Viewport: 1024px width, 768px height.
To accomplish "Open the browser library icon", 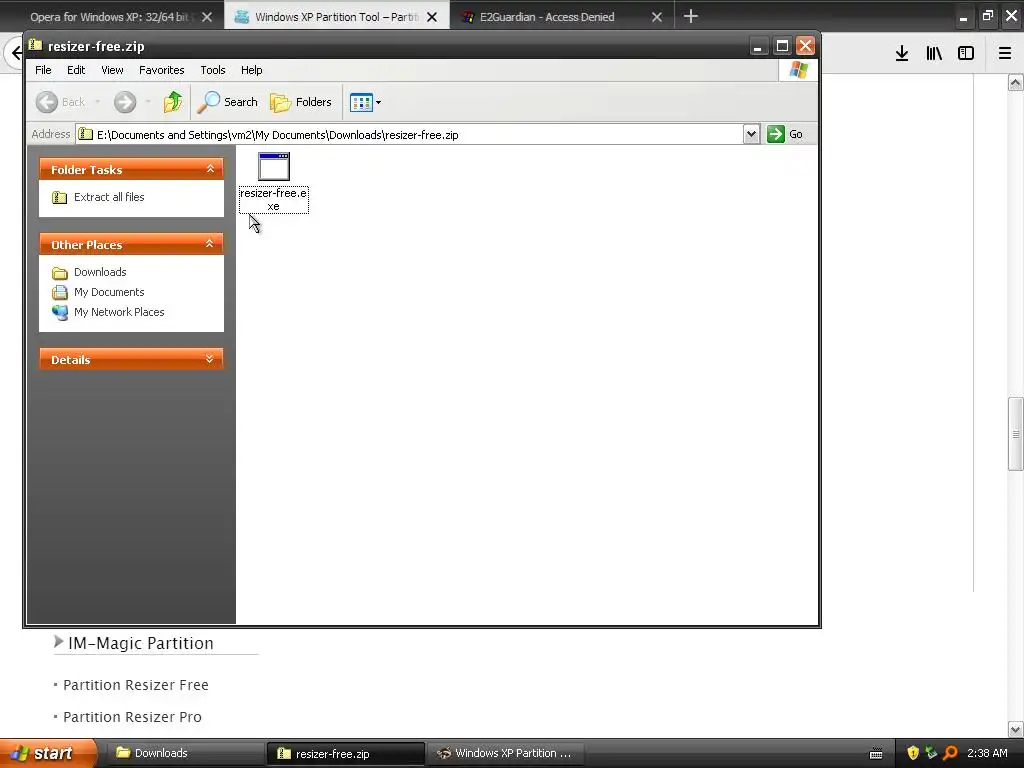I will tap(934, 54).
